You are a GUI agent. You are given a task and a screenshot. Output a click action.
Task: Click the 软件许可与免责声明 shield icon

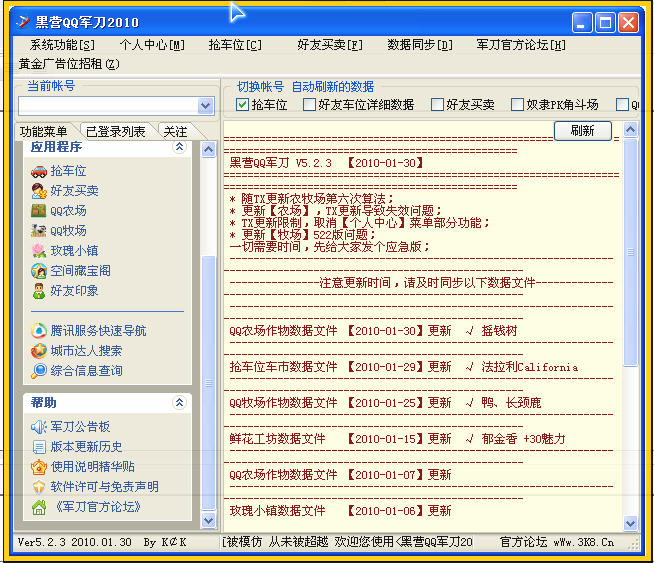(x=39, y=487)
